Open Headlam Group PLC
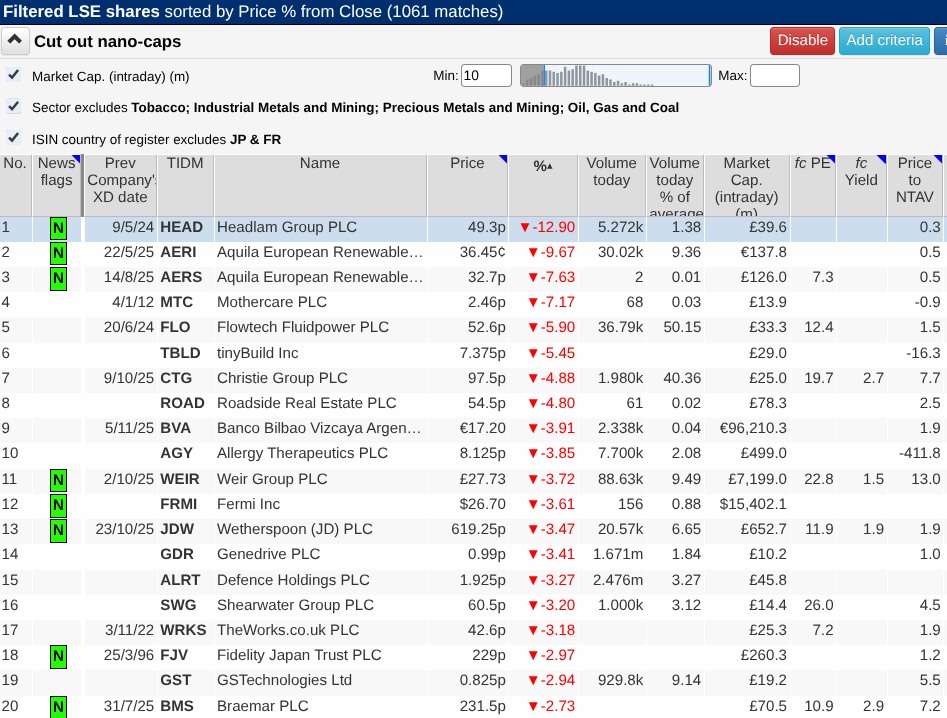947x718 pixels. 287,227
